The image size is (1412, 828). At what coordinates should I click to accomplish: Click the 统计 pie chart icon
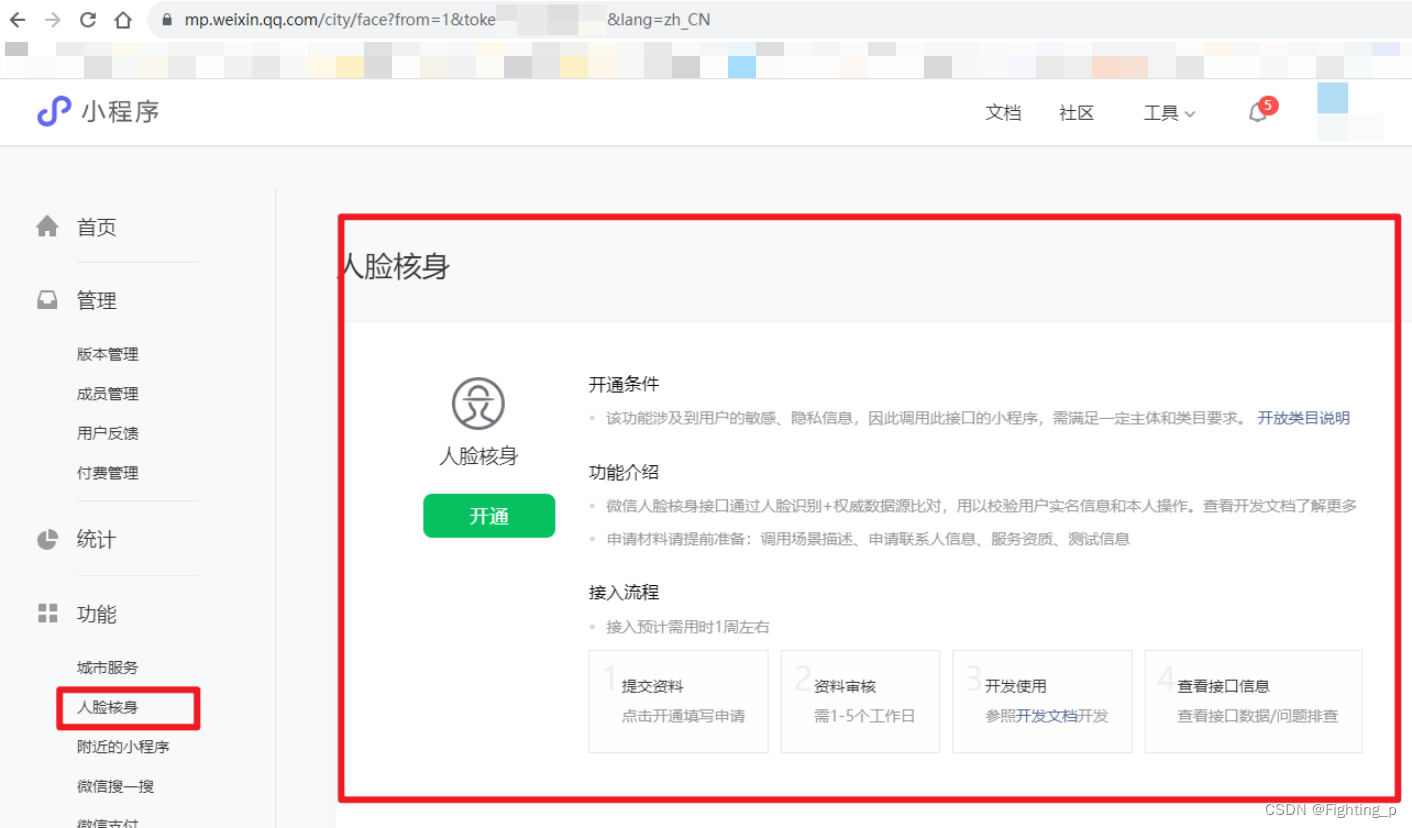[46, 539]
